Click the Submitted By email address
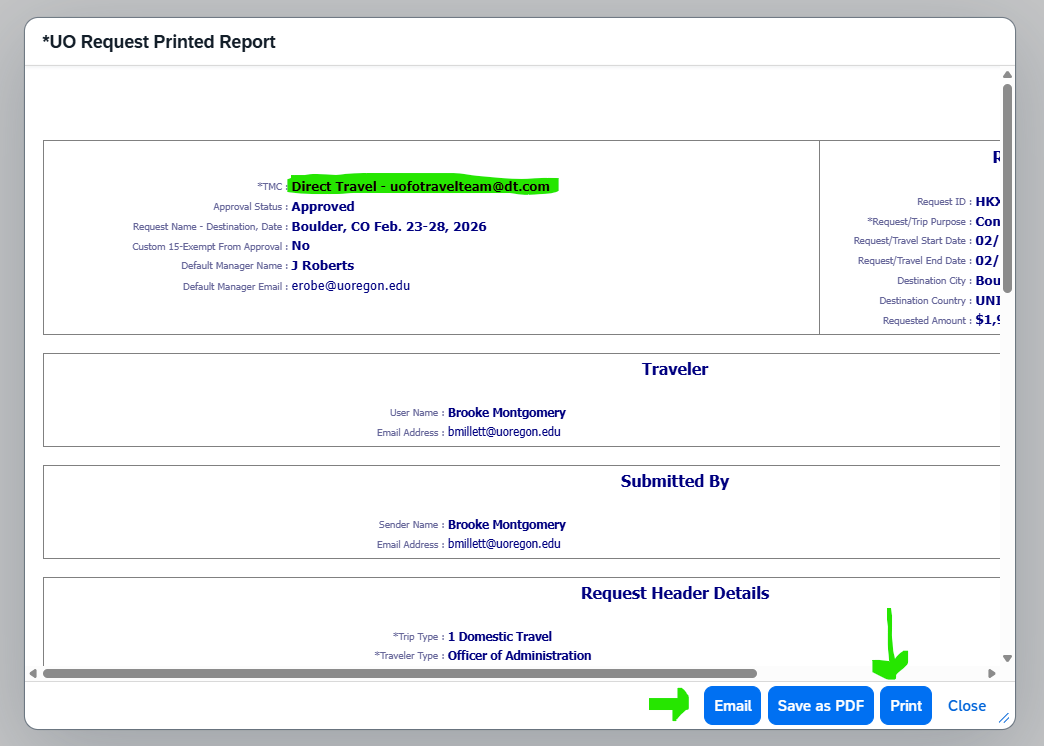 [x=504, y=544]
